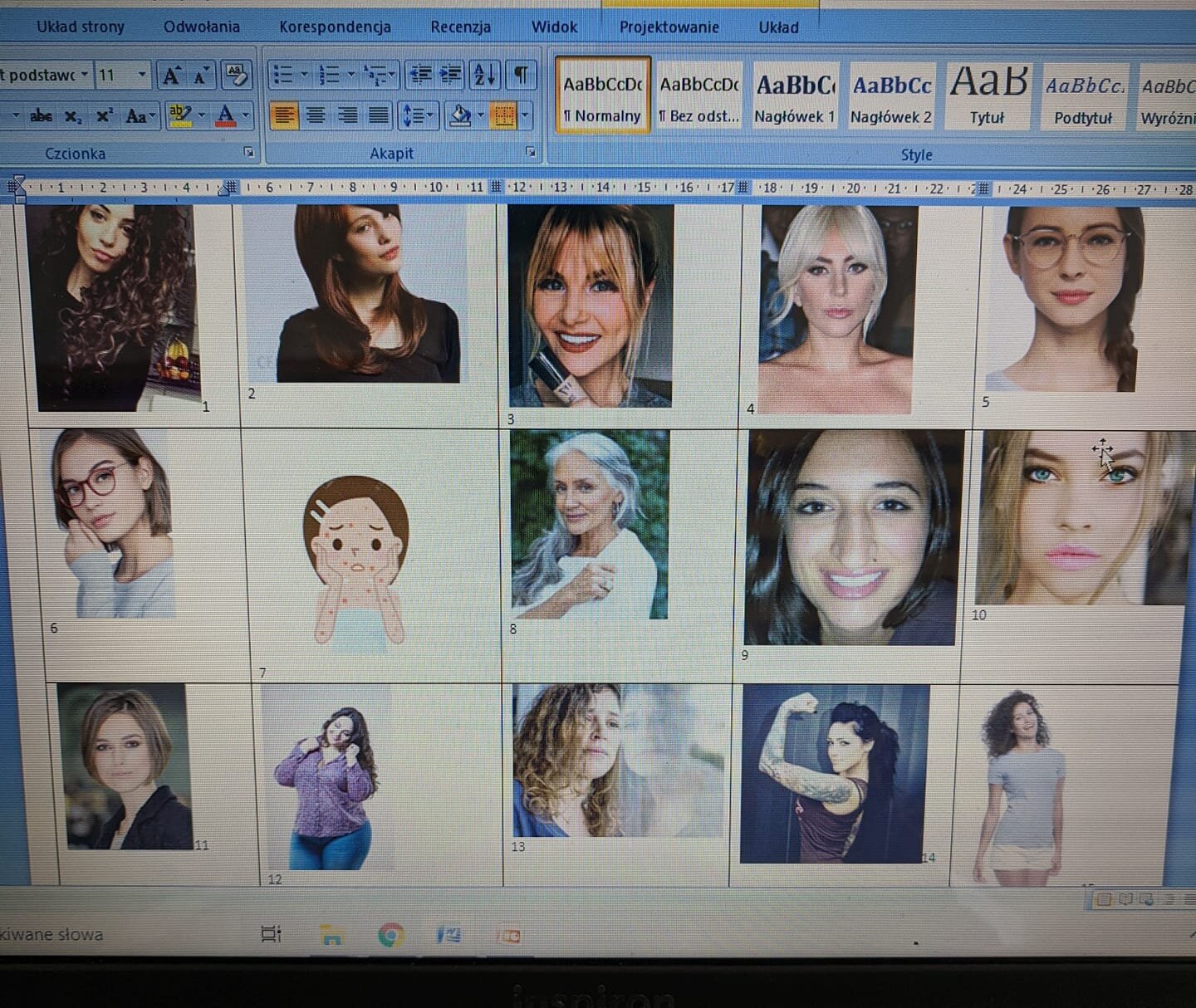This screenshot has width=1196, height=1008.
Task: Open Chrome from the taskbar
Action: pos(390,936)
